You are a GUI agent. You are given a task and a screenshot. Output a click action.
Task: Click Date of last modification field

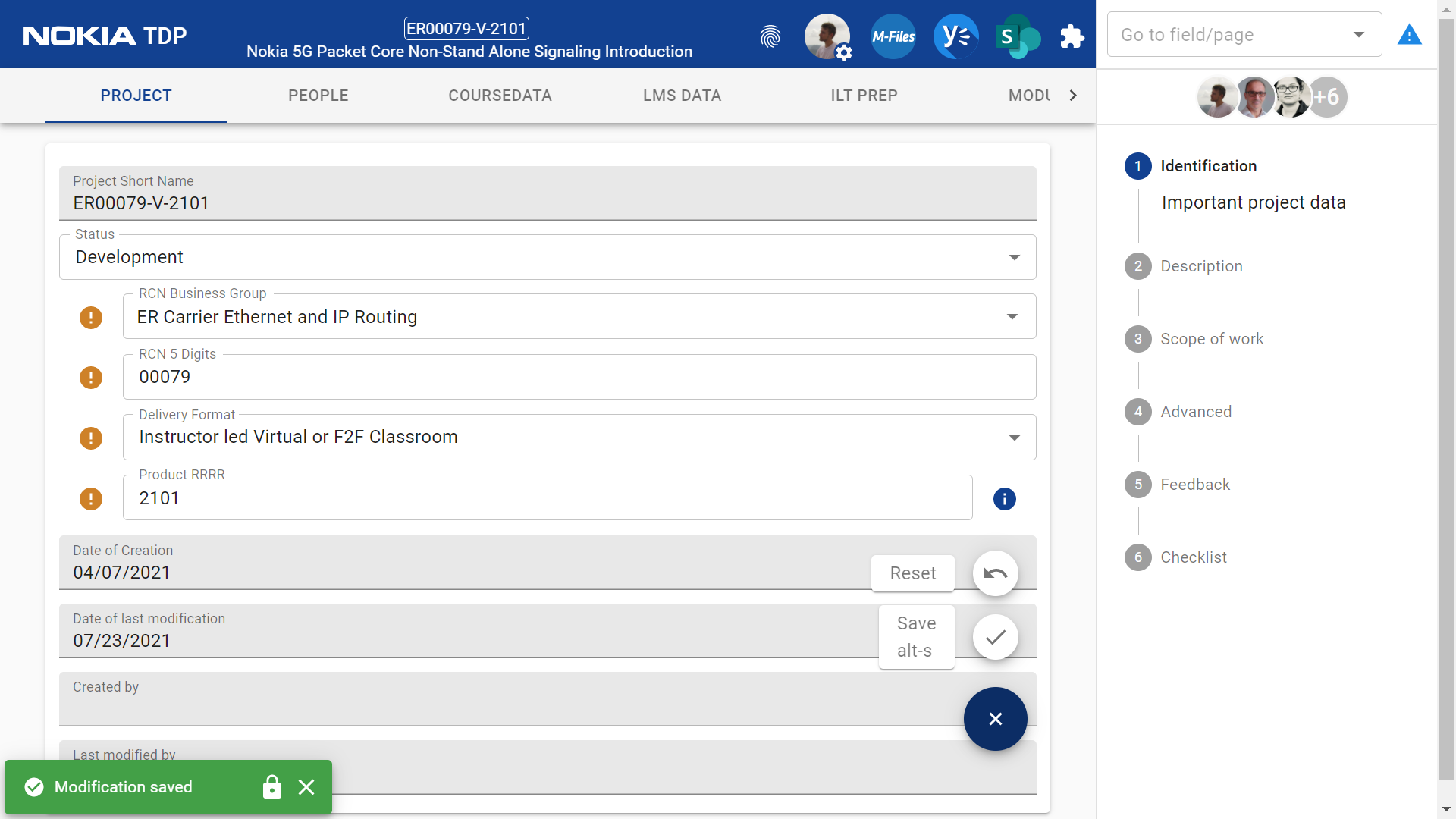coord(548,631)
